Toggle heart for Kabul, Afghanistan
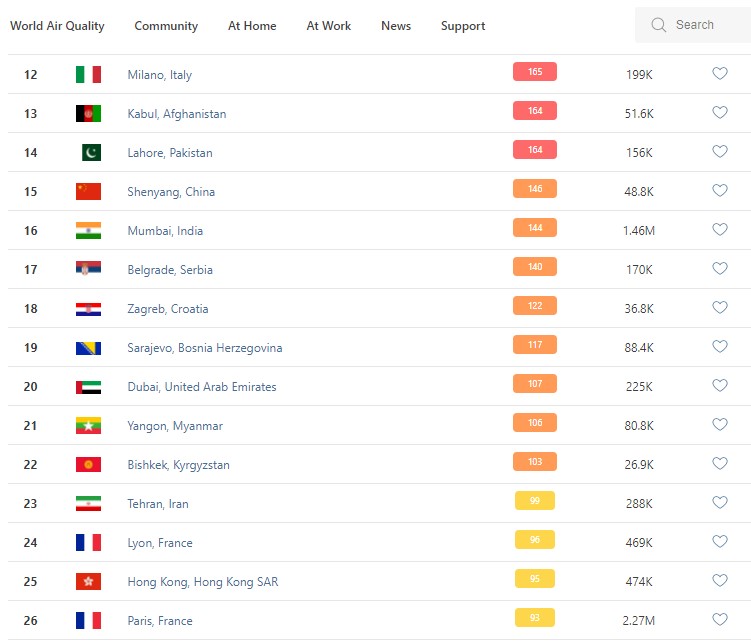Viewport: 751px width, 641px height. click(x=719, y=113)
